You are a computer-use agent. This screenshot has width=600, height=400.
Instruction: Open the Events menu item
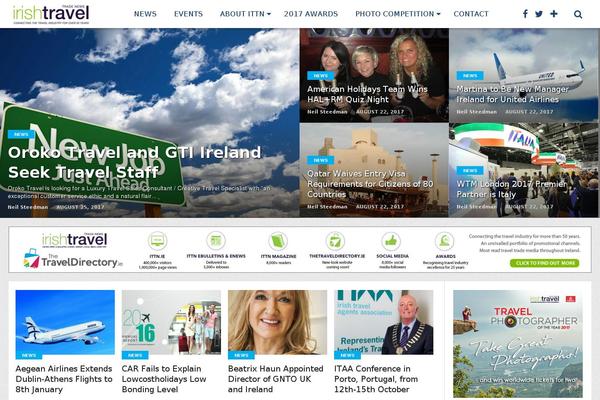click(188, 14)
